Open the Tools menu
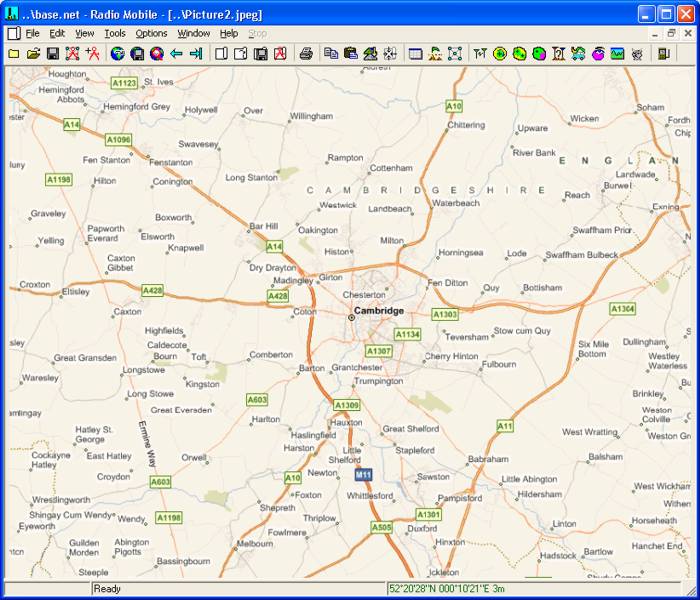 click(x=115, y=33)
